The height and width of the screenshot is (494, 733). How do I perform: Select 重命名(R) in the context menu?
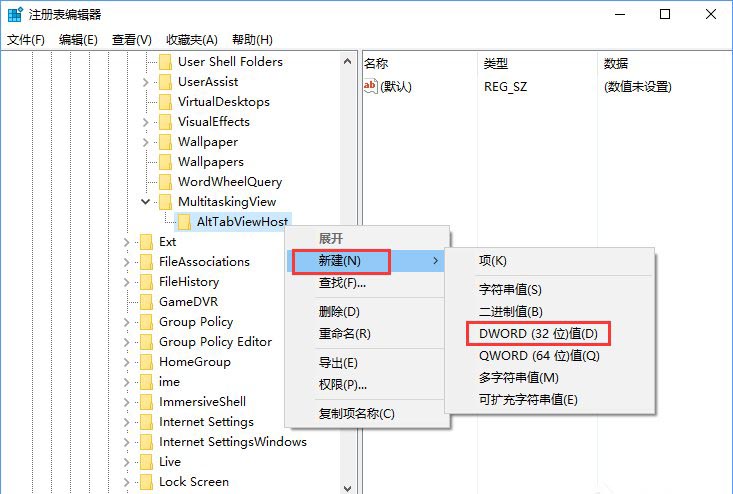345,334
